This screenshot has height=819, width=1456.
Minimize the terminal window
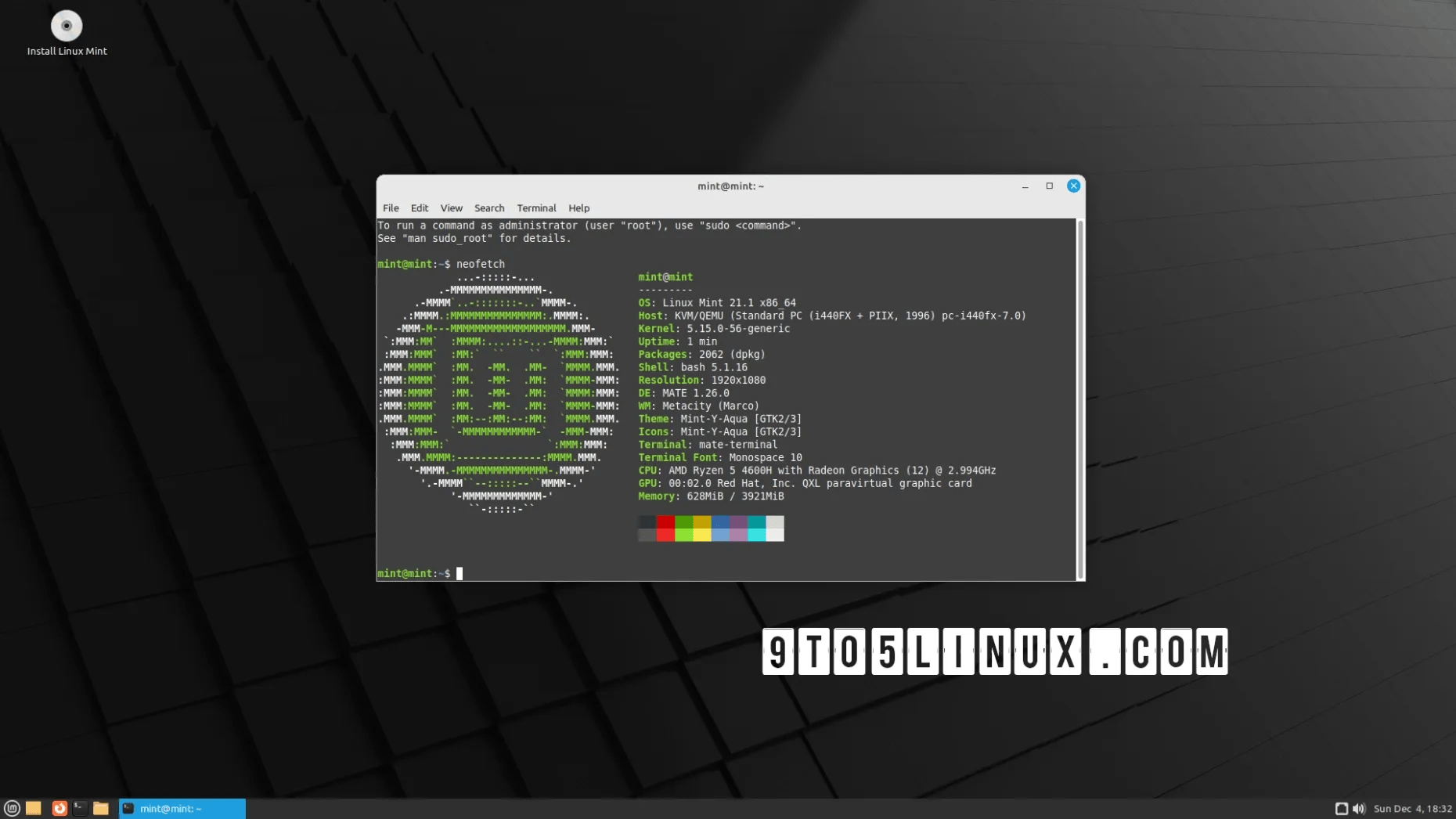click(x=1025, y=186)
